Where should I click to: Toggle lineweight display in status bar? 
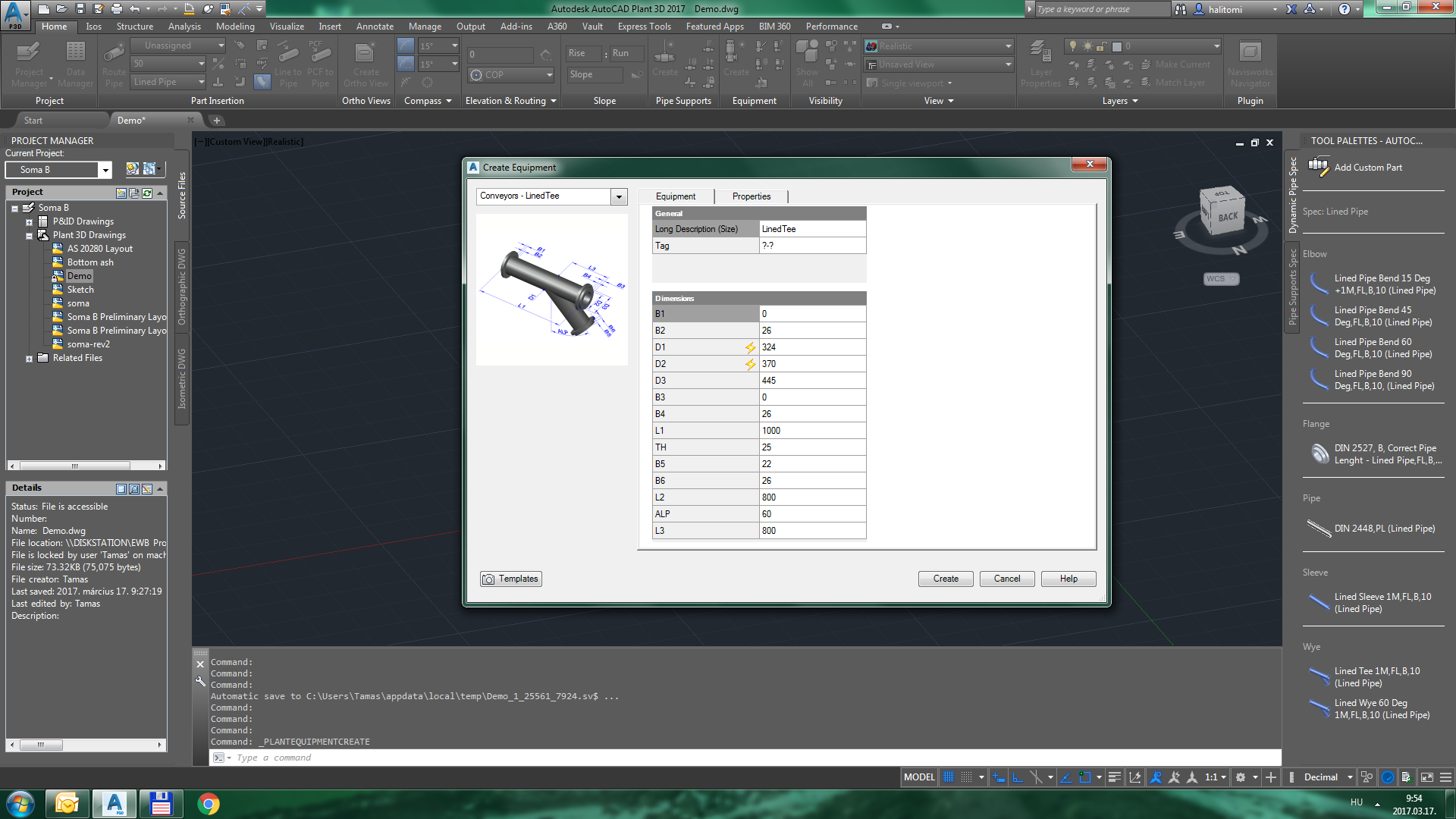coord(1114,777)
